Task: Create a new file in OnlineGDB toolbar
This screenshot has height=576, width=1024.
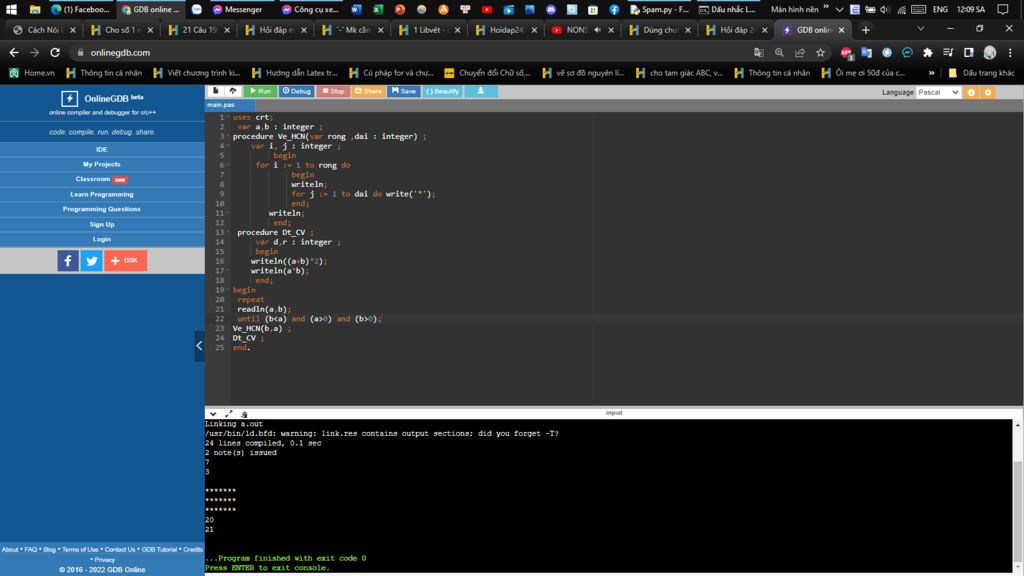Action: point(216,91)
